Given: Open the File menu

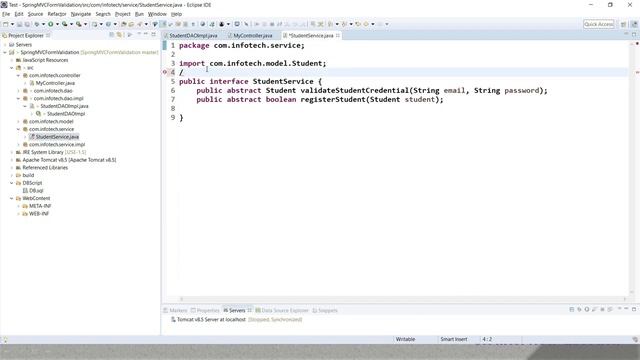Looking at the screenshot, I should (6, 14).
